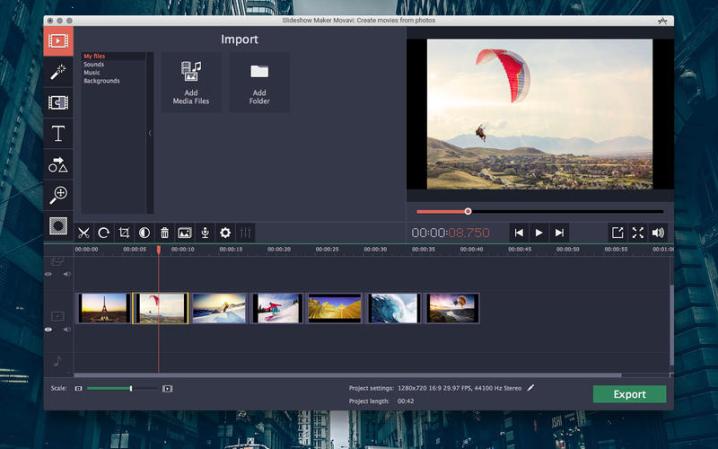The image size is (718, 449).
Task: Click Add Media Files button
Action: tap(191, 82)
